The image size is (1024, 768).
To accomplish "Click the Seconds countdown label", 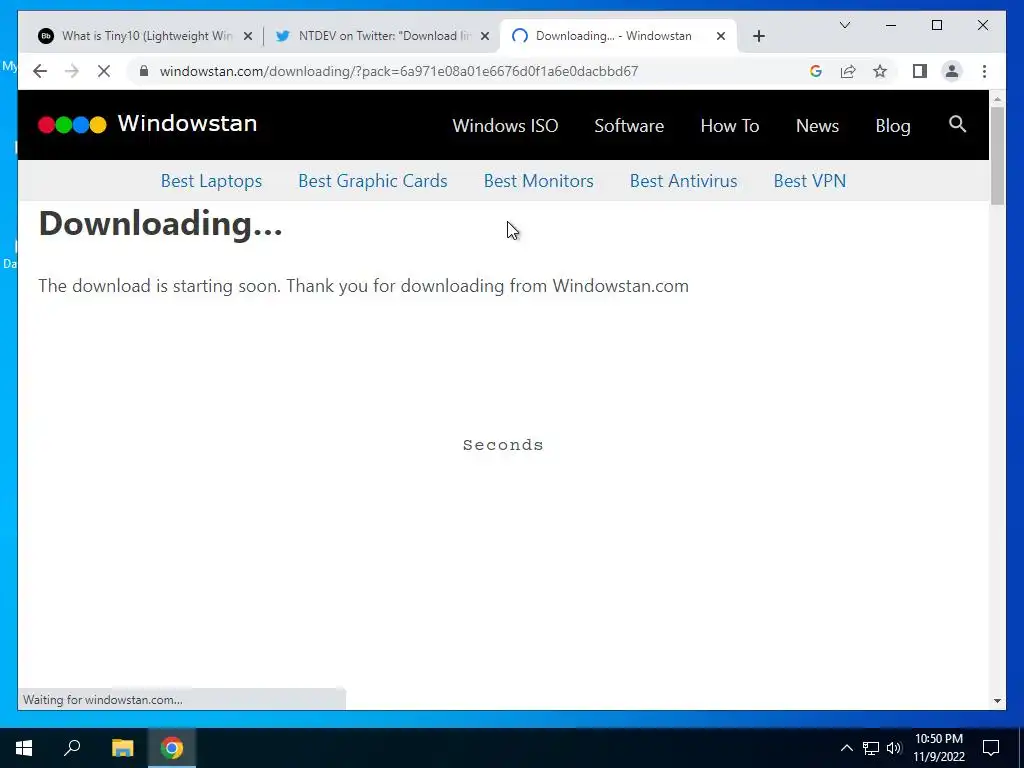I will coord(503,445).
